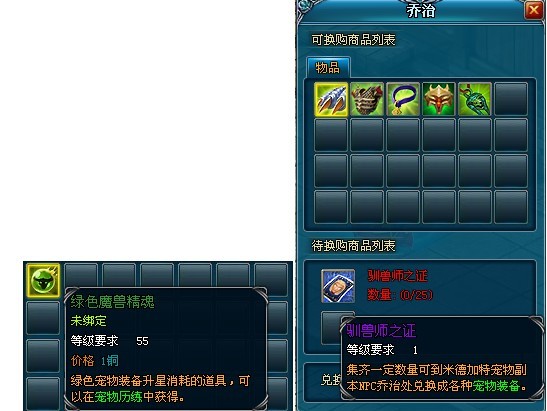Close the 乔治 shop window
The image size is (547, 411).
pos(534,10)
